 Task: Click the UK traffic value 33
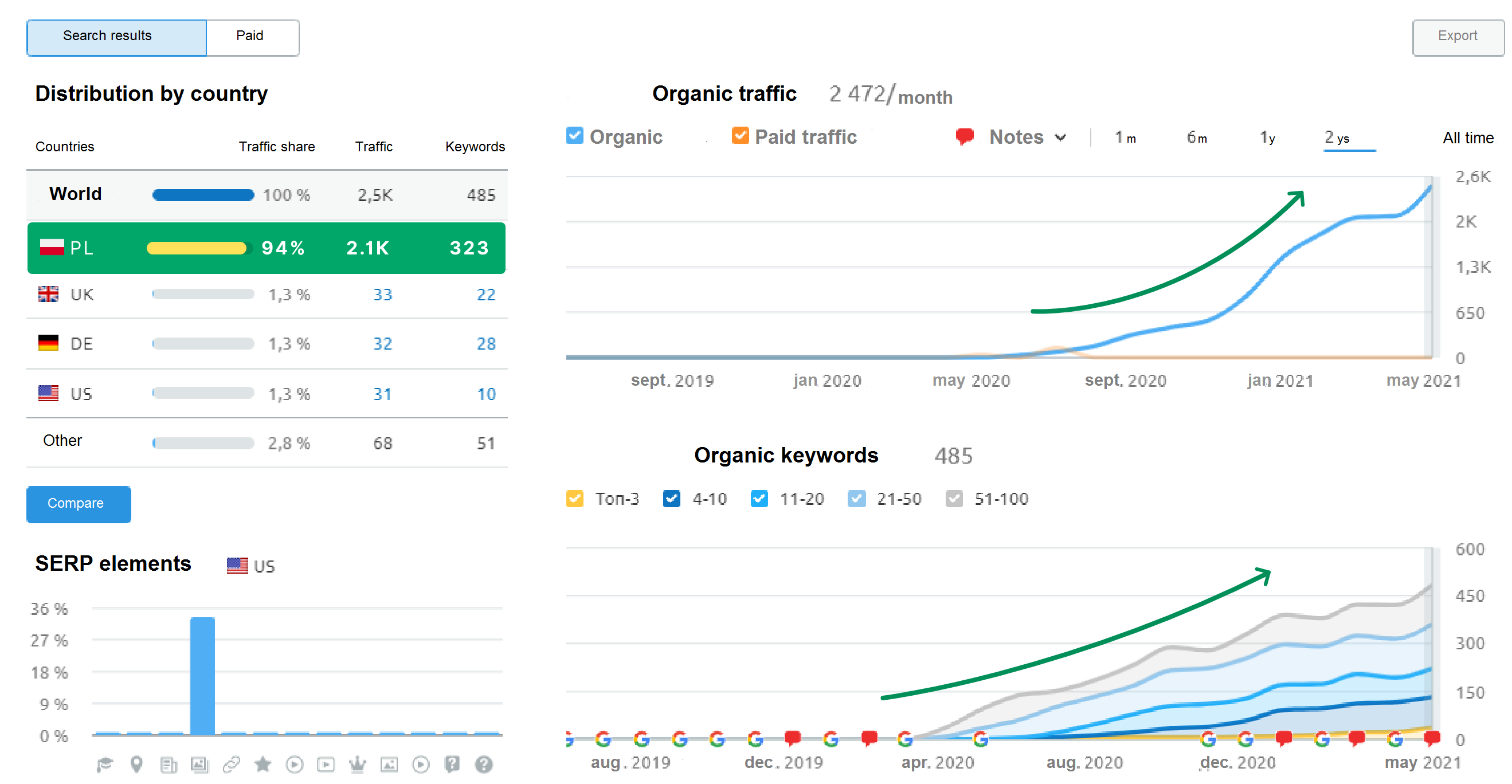click(383, 295)
